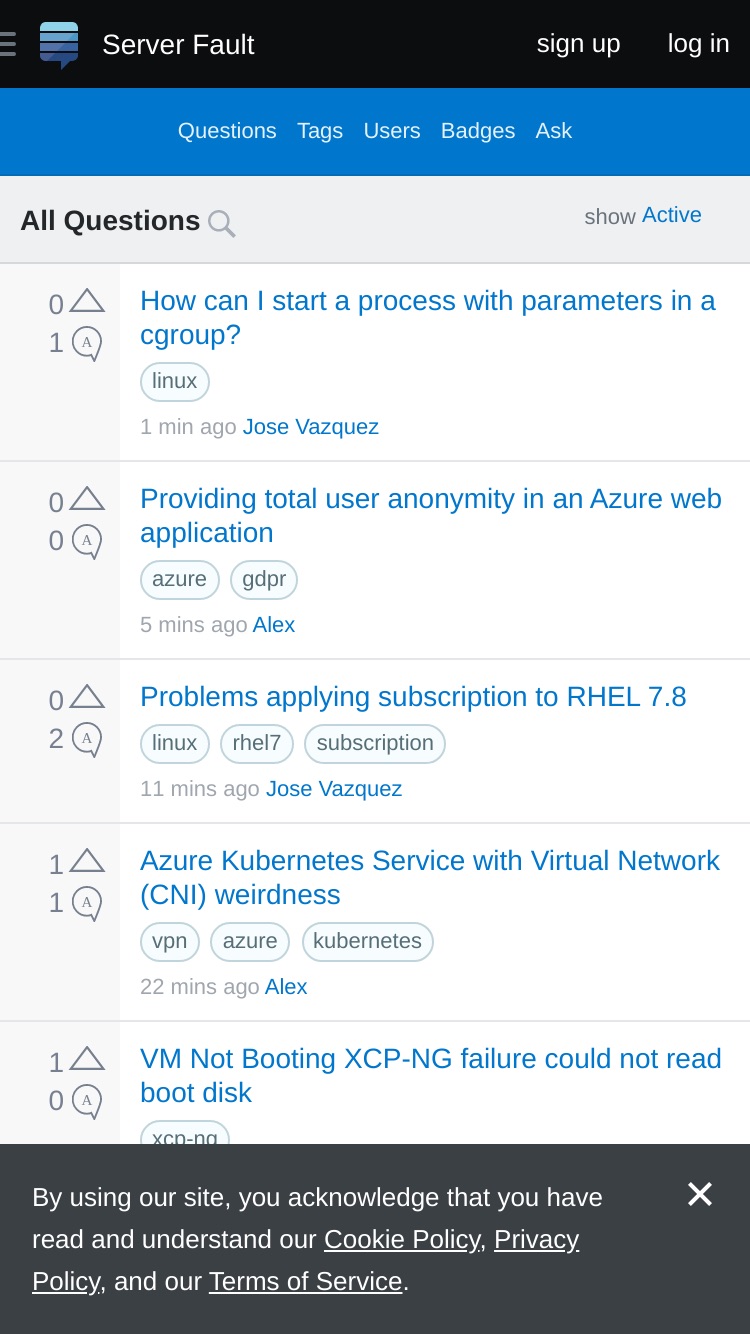Open the VM Not Booting XCP-NG question
The image size is (750, 1334).
[431, 1076]
